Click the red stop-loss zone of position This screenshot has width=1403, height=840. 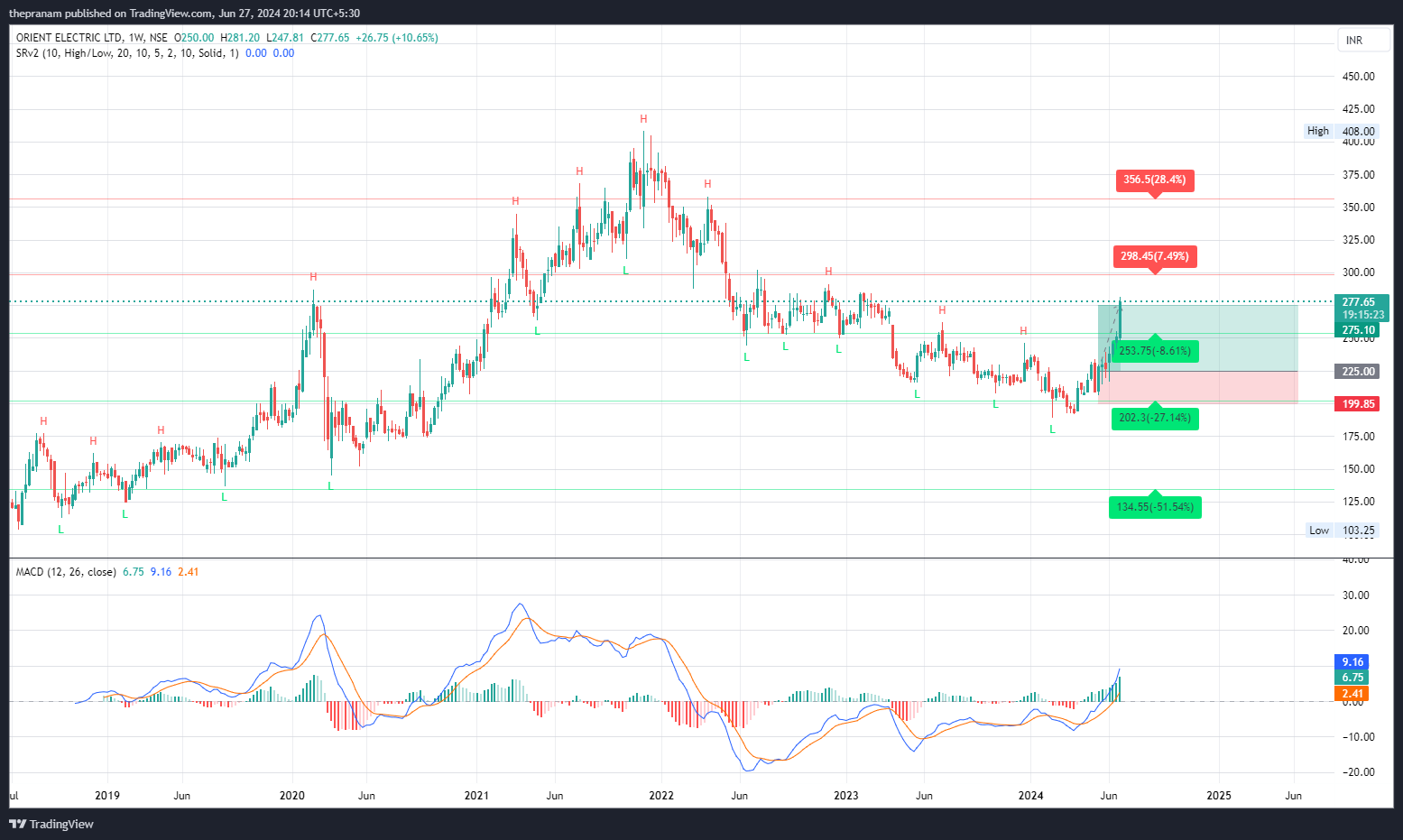[1198, 387]
